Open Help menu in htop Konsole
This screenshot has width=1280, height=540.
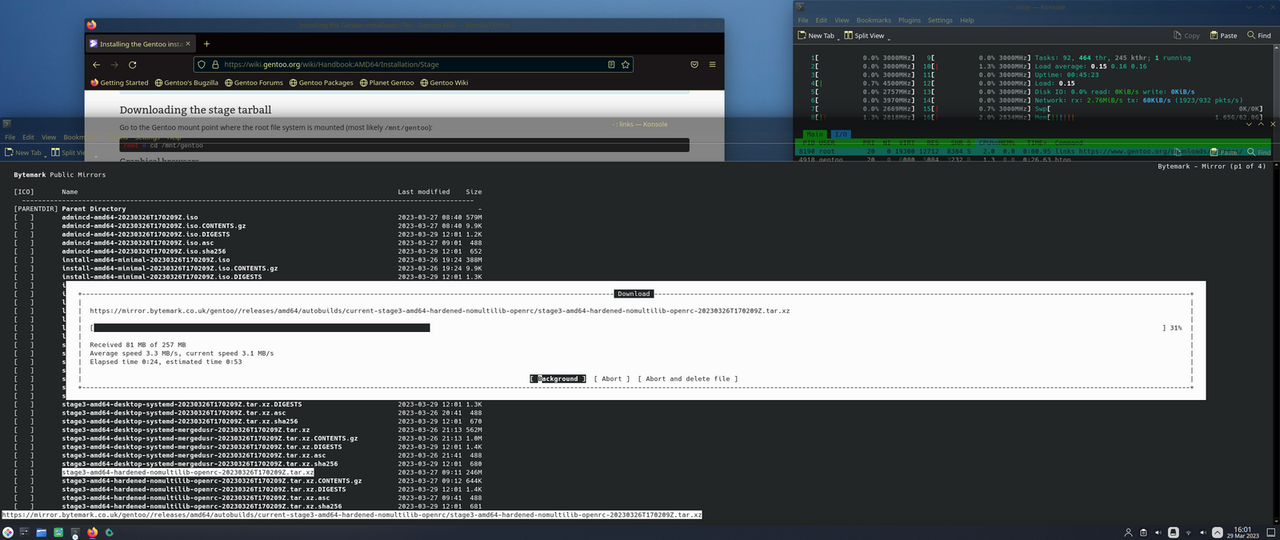coord(967,20)
